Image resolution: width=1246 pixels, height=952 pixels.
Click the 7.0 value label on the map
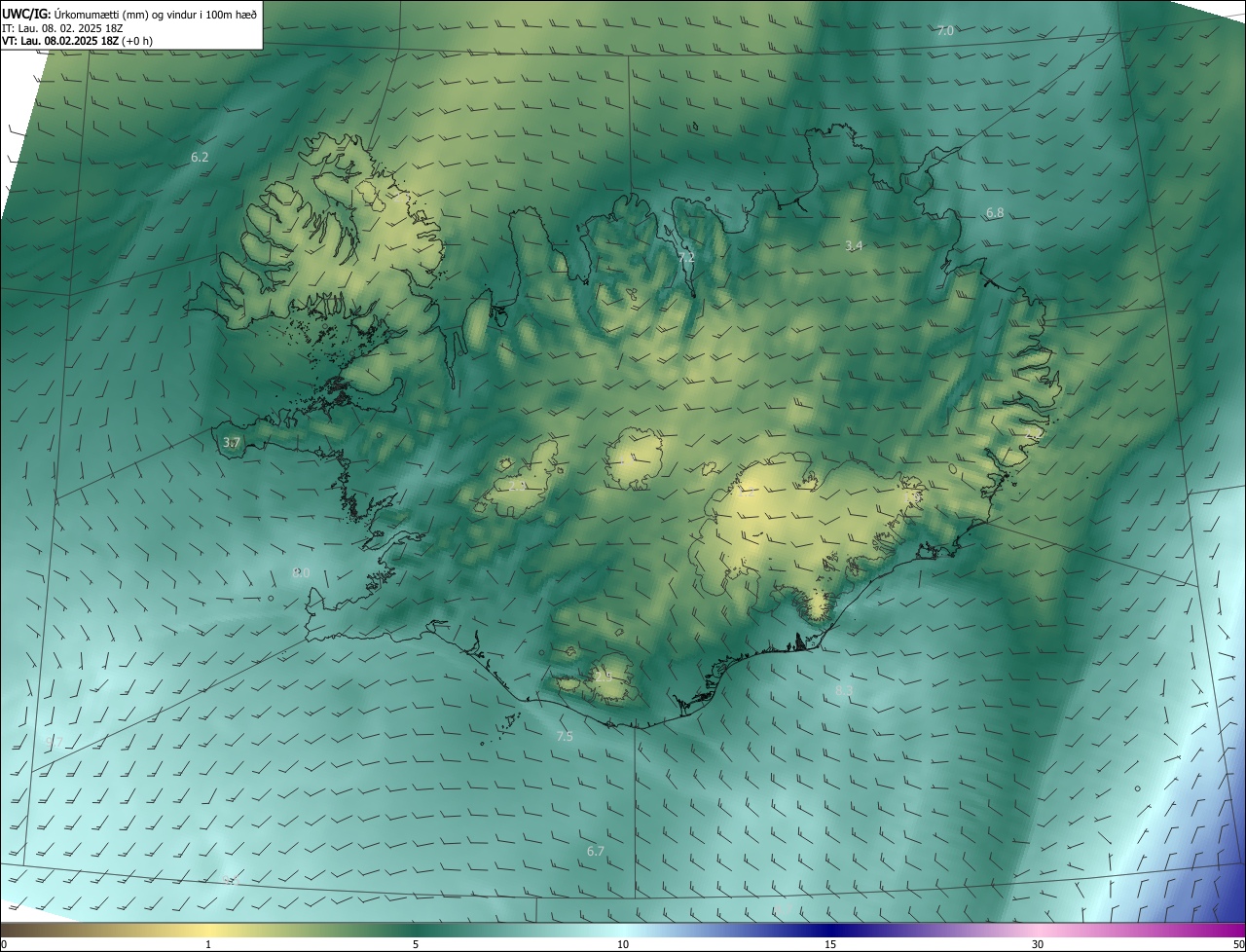pyautogui.click(x=945, y=31)
